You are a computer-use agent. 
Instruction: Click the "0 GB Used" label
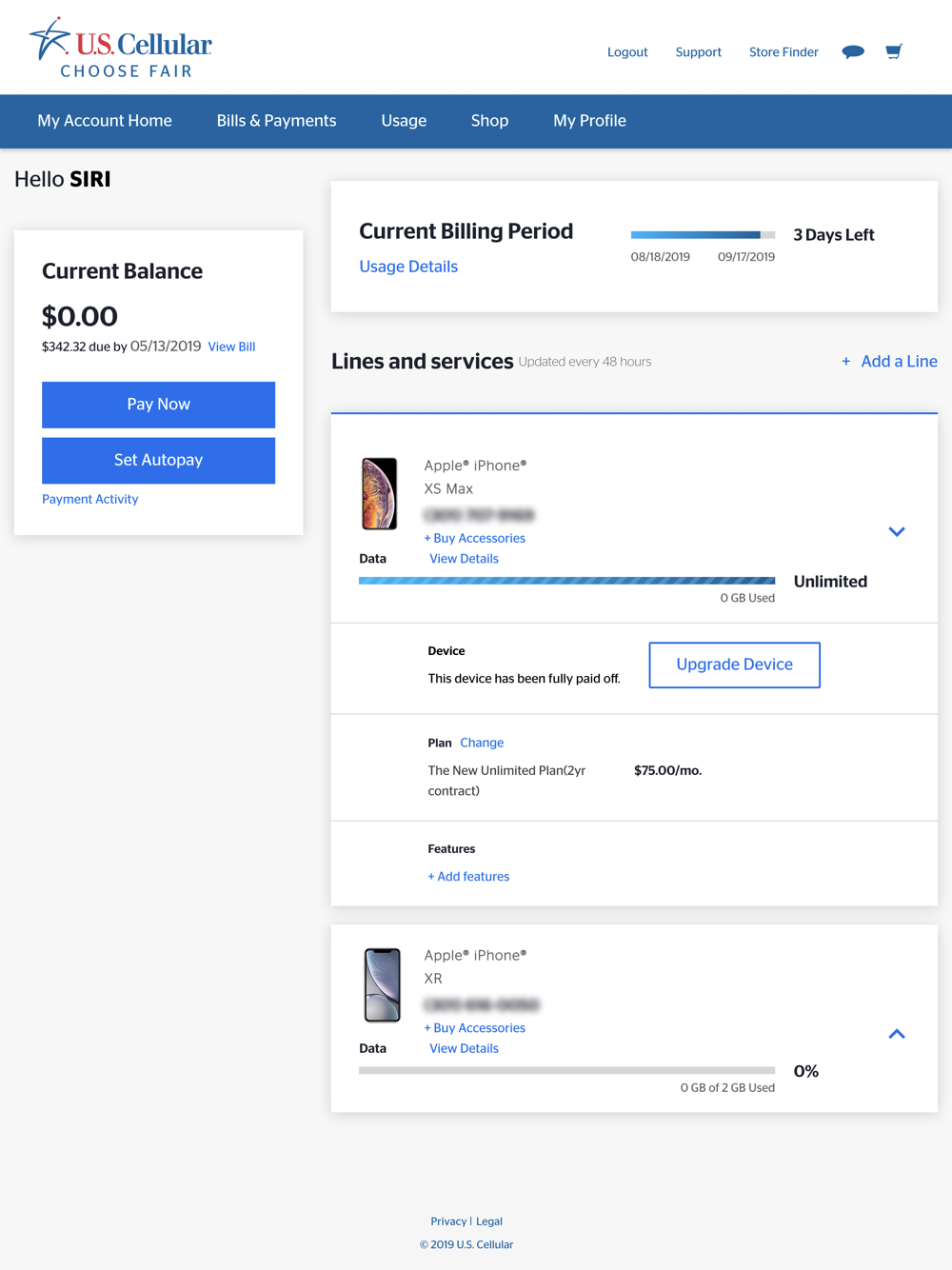(x=747, y=598)
